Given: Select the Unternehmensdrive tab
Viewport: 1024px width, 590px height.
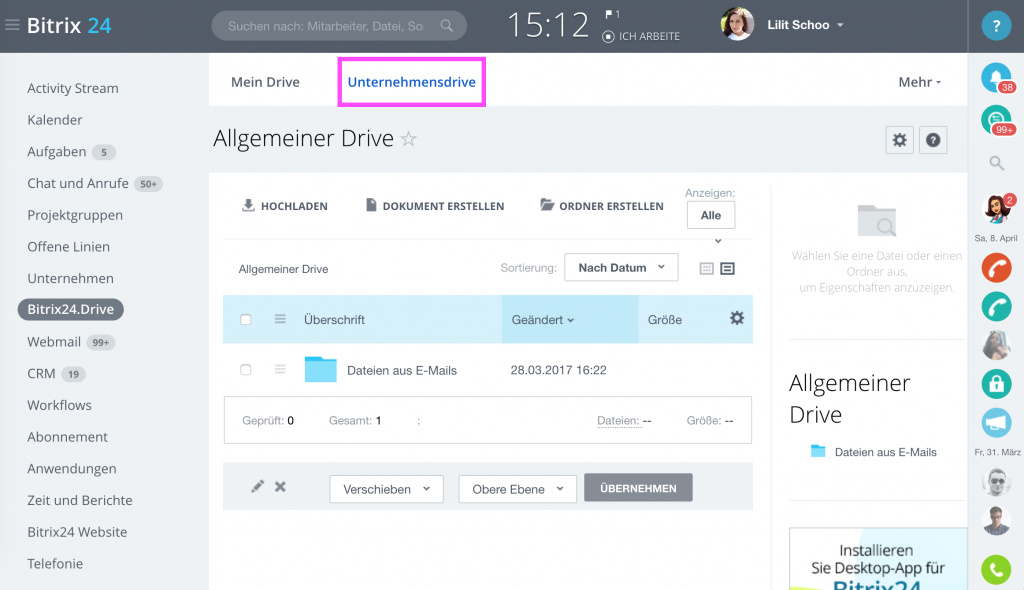Looking at the screenshot, I should 411,82.
